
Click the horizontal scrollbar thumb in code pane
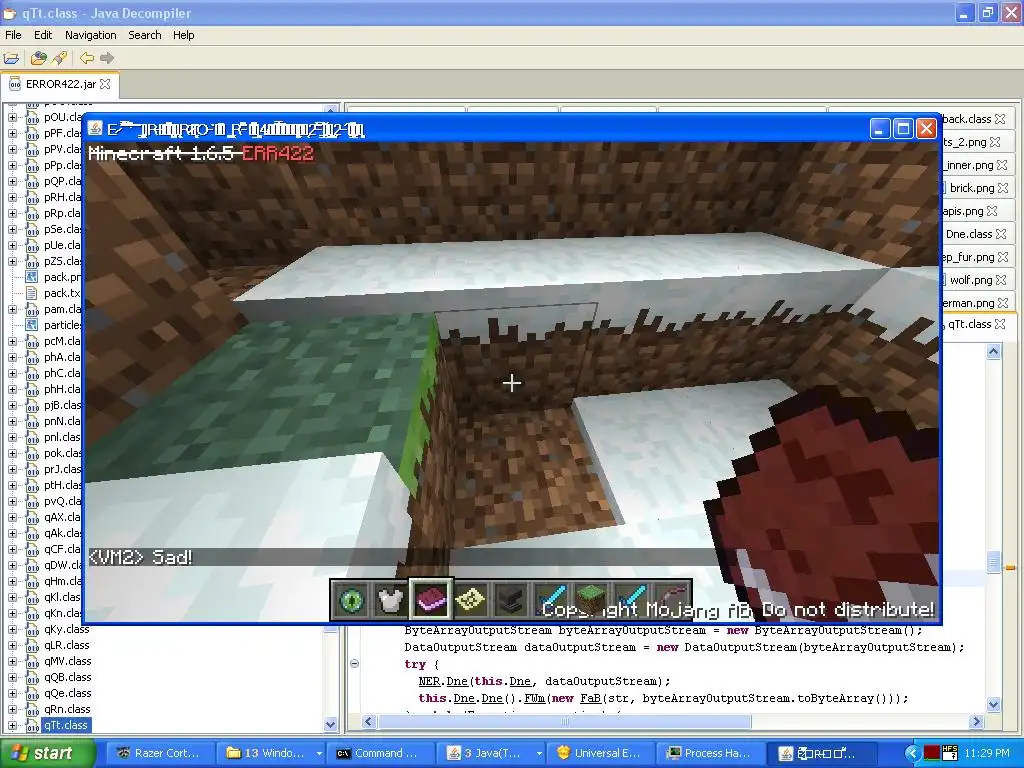pyautogui.click(x=565, y=722)
